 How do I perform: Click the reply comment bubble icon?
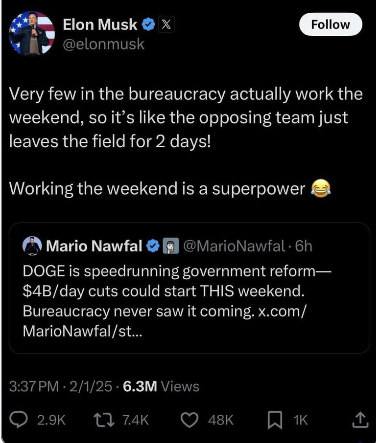pyautogui.click(x=18, y=420)
